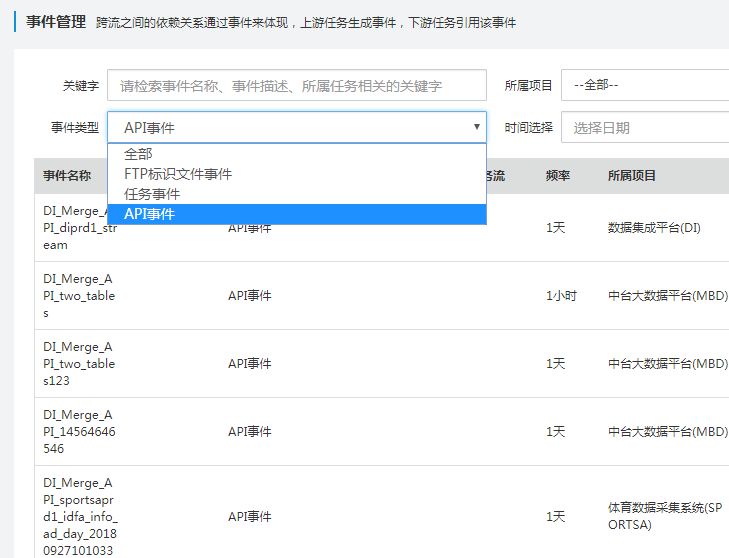Pick the highlighted API事件 option

point(149,214)
